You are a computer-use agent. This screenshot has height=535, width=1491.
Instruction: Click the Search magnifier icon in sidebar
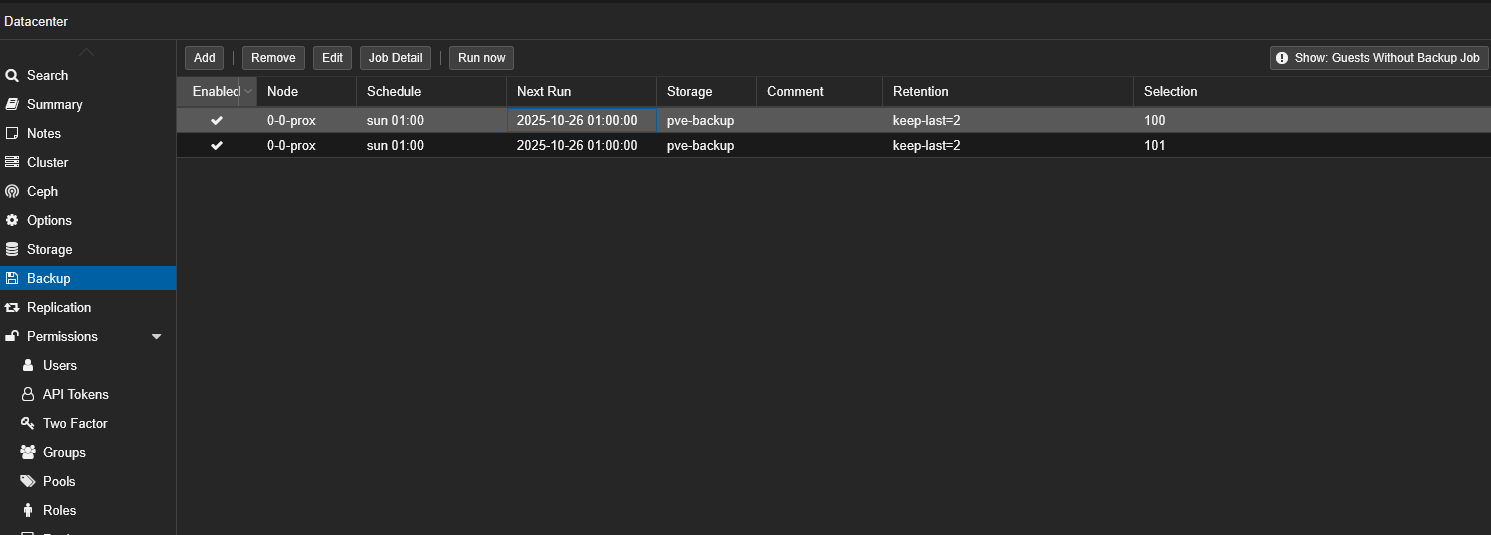tap(12, 75)
